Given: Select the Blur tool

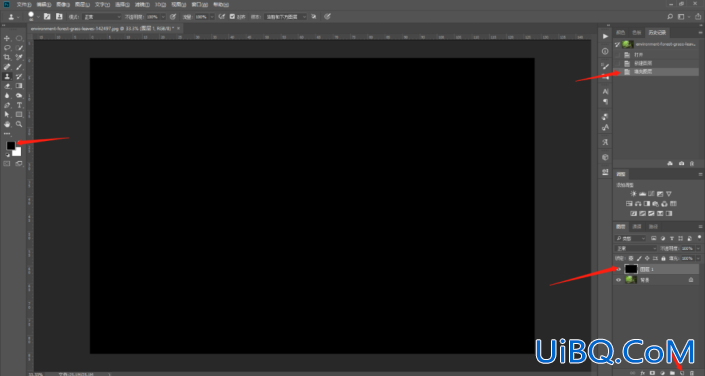Looking at the screenshot, I should [x=7, y=95].
